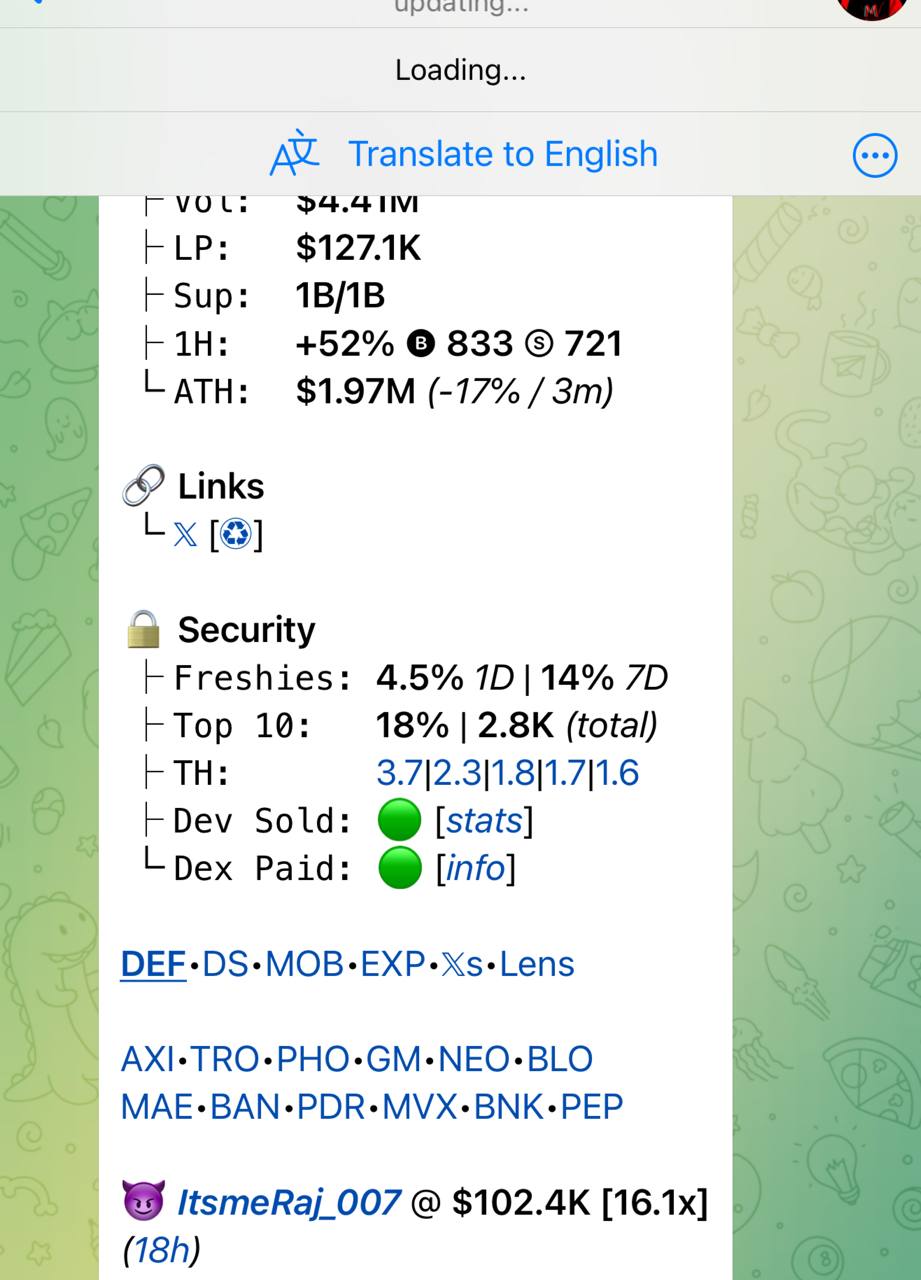Viewport: 921px width, 1280px height.
Task: Tap the purple devil emoji
Action: click(x=143, y=1202)
